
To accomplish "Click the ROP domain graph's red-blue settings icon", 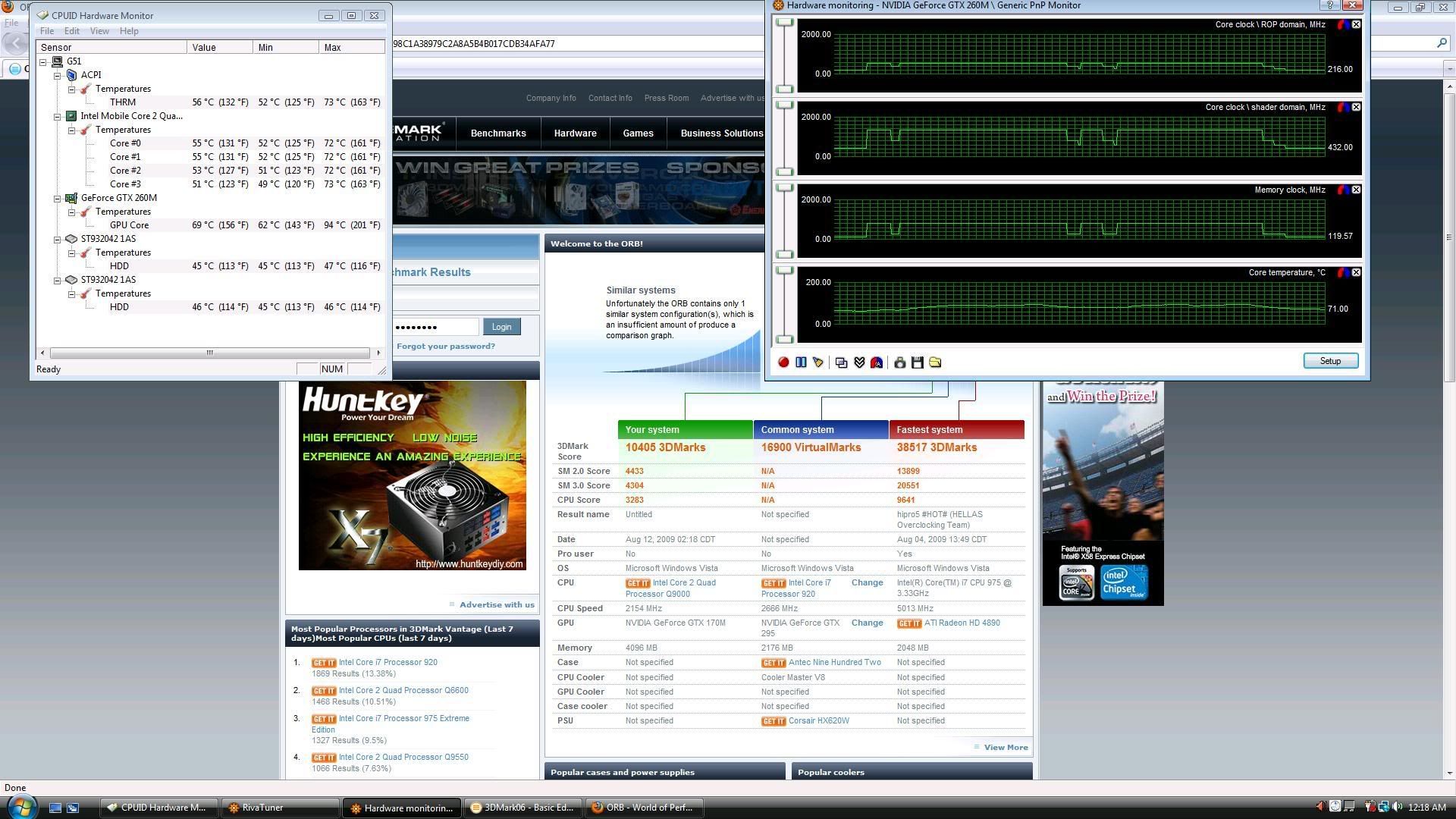I will (1343, 24).
